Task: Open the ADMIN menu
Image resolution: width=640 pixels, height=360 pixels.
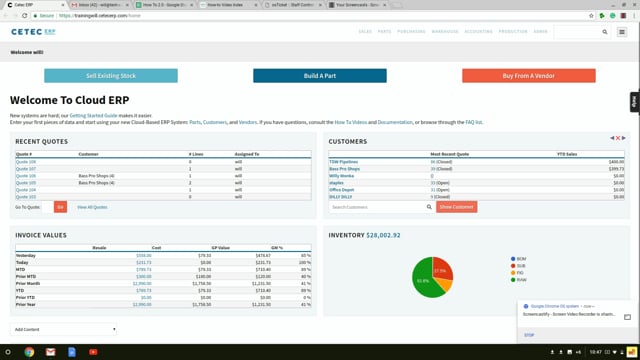Action: coord(540,31)
